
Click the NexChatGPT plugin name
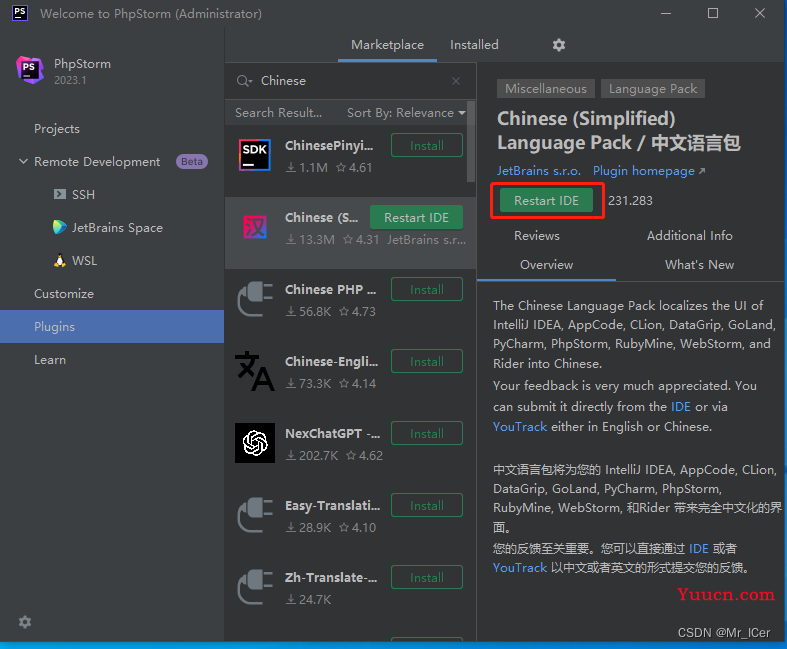(332, 434)
